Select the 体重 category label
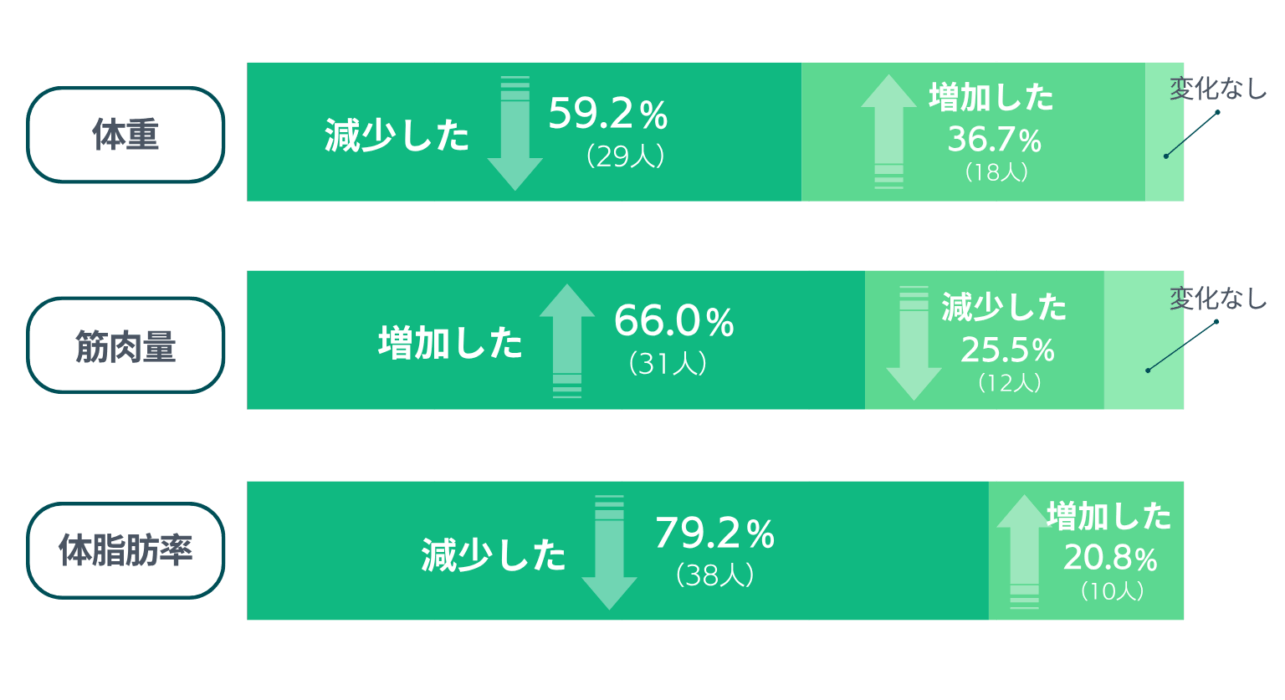The height and width of the screenshot is (700, 1285). coord(125,135)
